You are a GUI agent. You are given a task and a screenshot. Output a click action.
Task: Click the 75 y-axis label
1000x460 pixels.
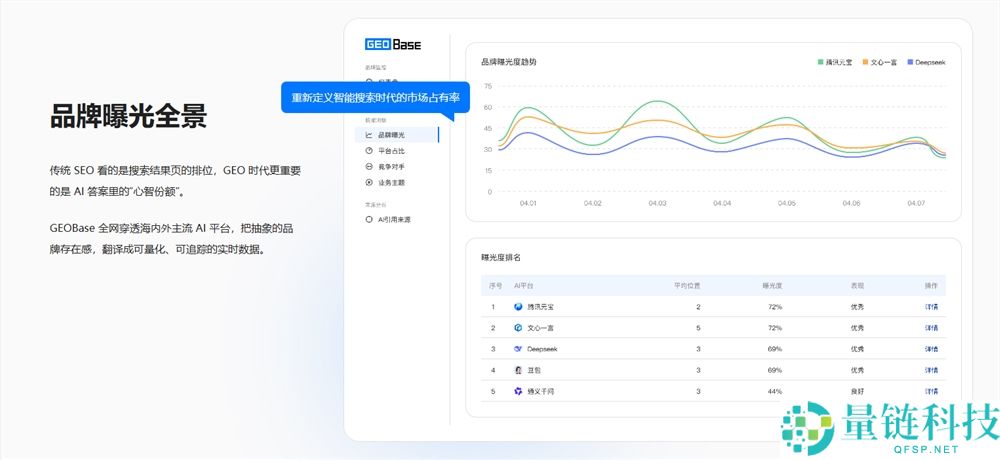[488, 85]
